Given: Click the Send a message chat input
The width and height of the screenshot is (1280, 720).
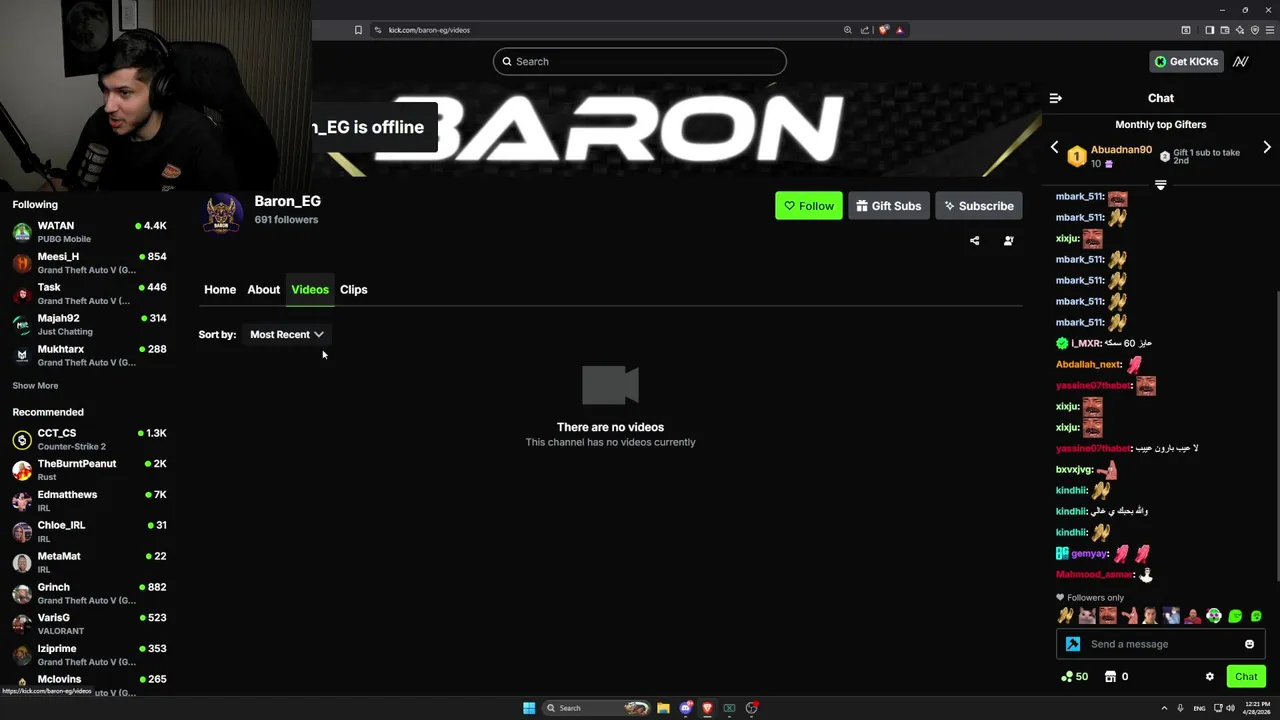Looking at the screenshot, I should point(1161,644).
